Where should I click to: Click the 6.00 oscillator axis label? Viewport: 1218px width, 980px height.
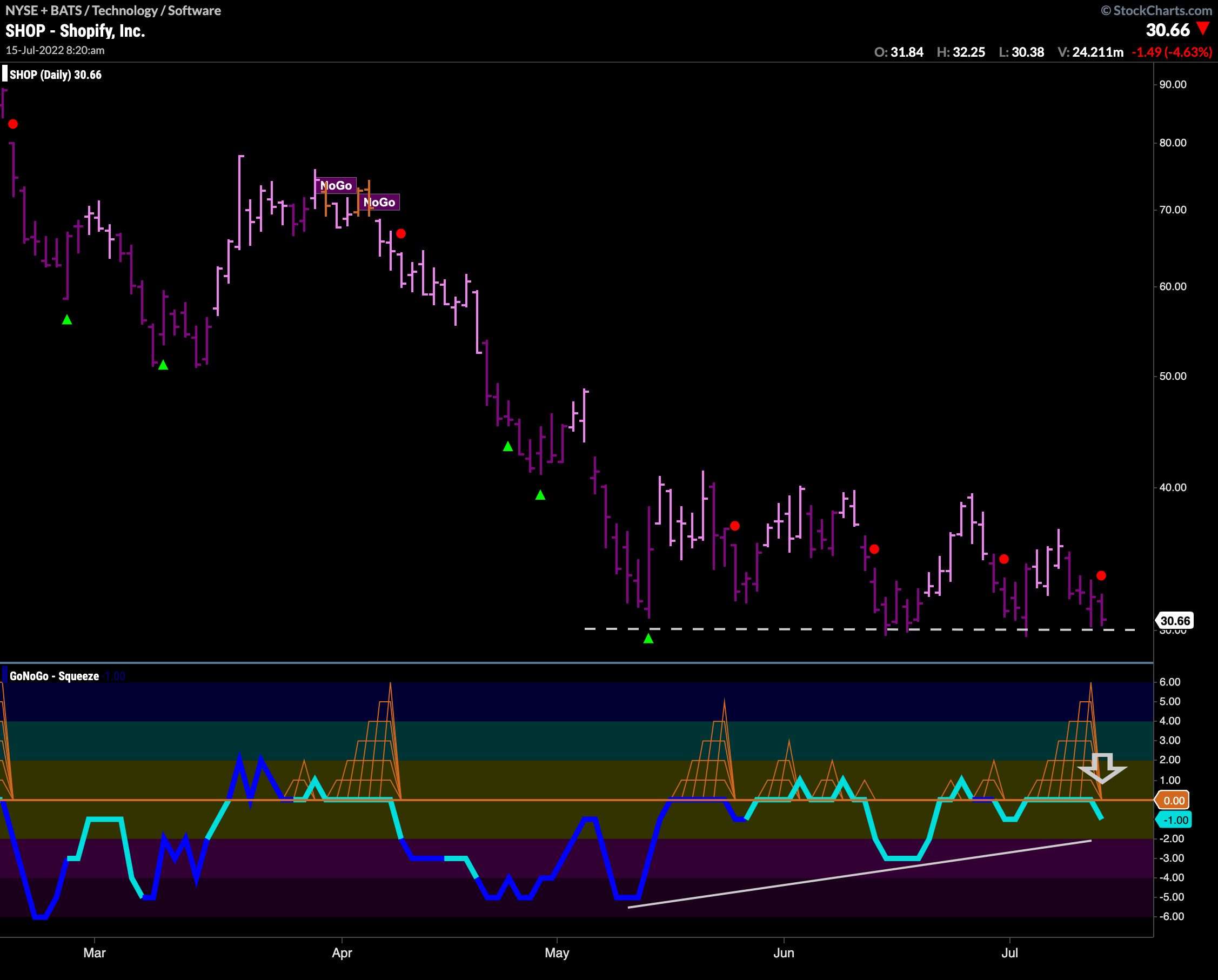click(x=1170, y=682)
